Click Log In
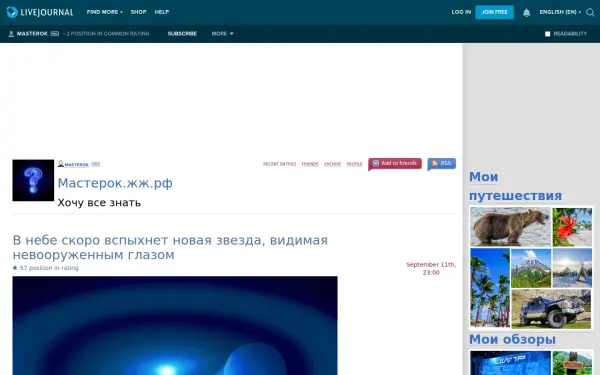The width and height of the screenshot is (600, 375). [x=461, y=12]
